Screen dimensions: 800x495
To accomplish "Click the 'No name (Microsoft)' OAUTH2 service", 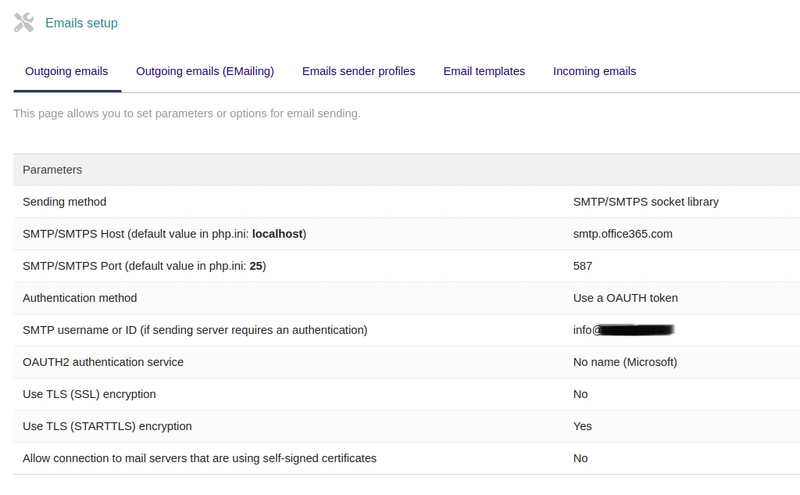I will pos(625,362).
